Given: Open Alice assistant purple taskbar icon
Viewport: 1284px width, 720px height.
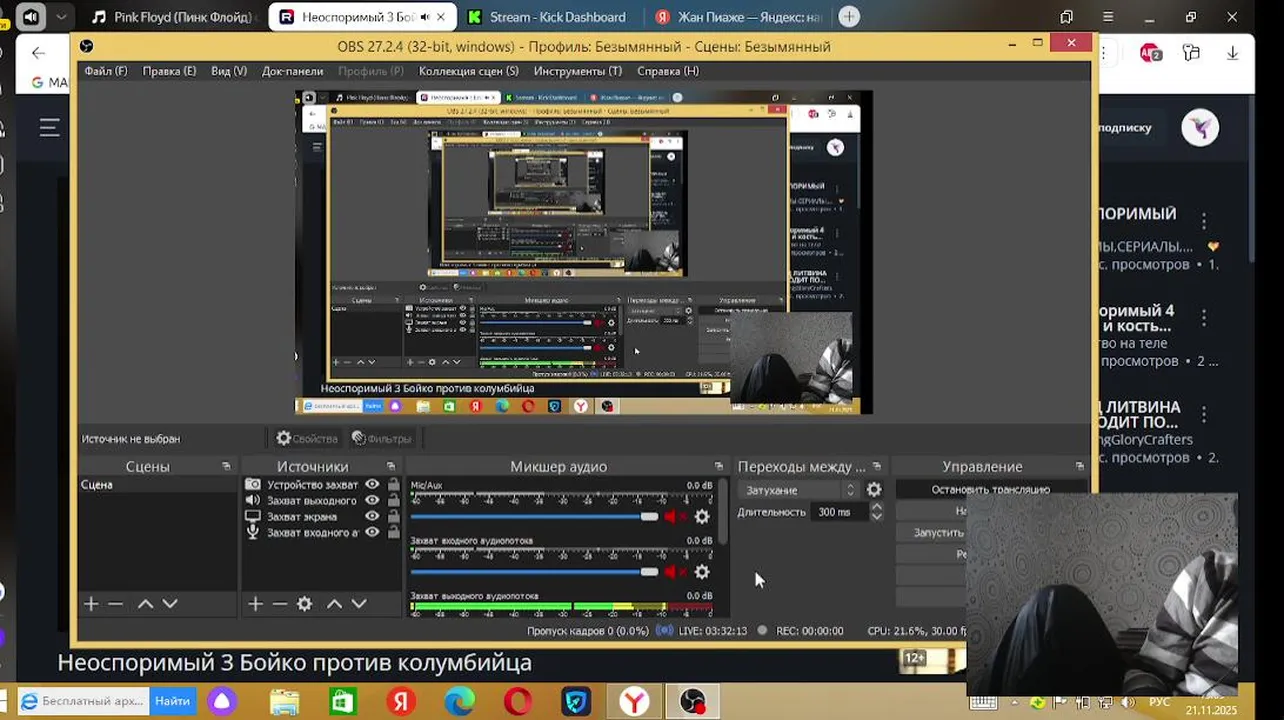Looking at the screenshot, I should click(222, 702).
